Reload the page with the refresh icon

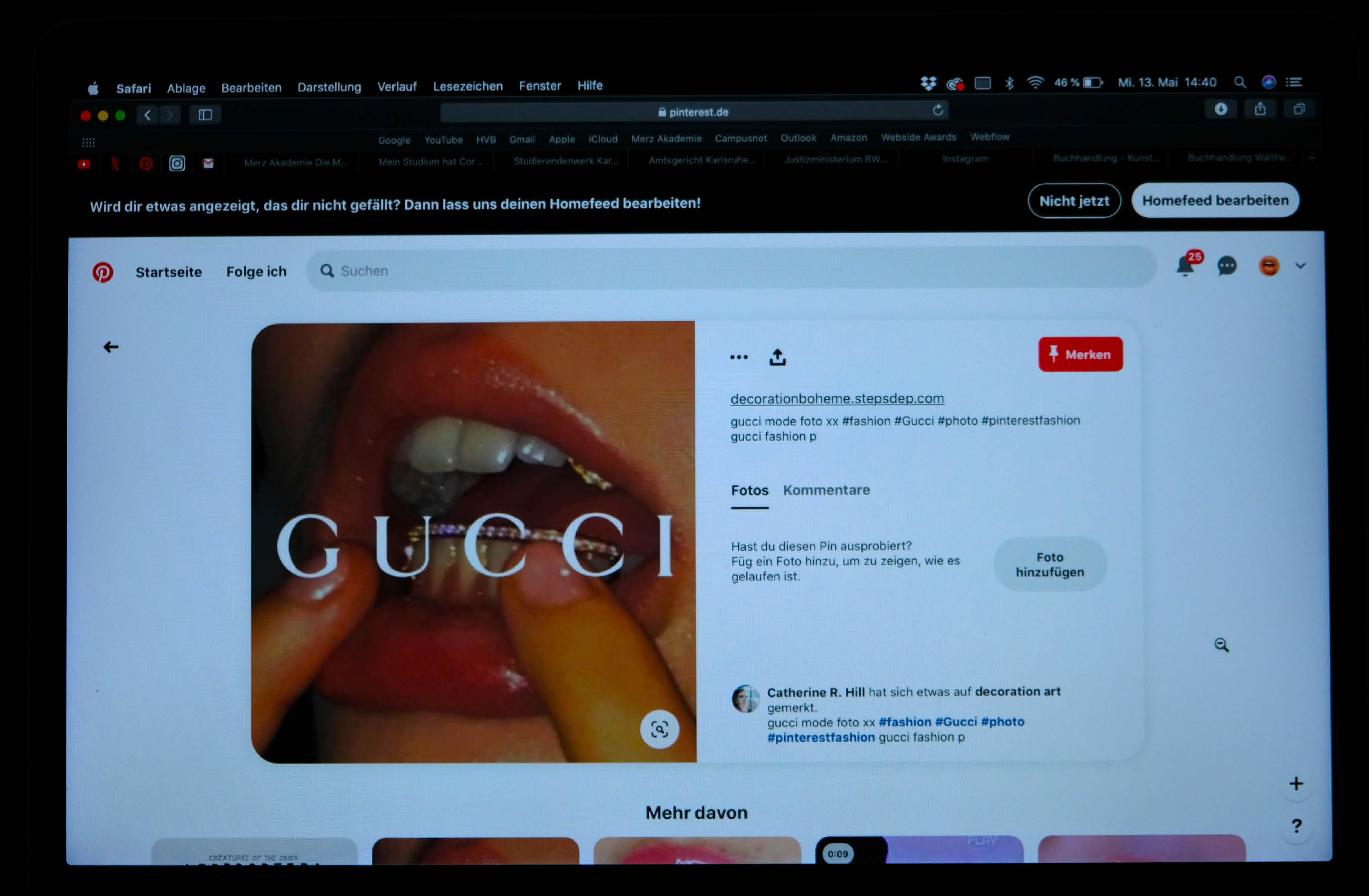[x=937, y=111]
